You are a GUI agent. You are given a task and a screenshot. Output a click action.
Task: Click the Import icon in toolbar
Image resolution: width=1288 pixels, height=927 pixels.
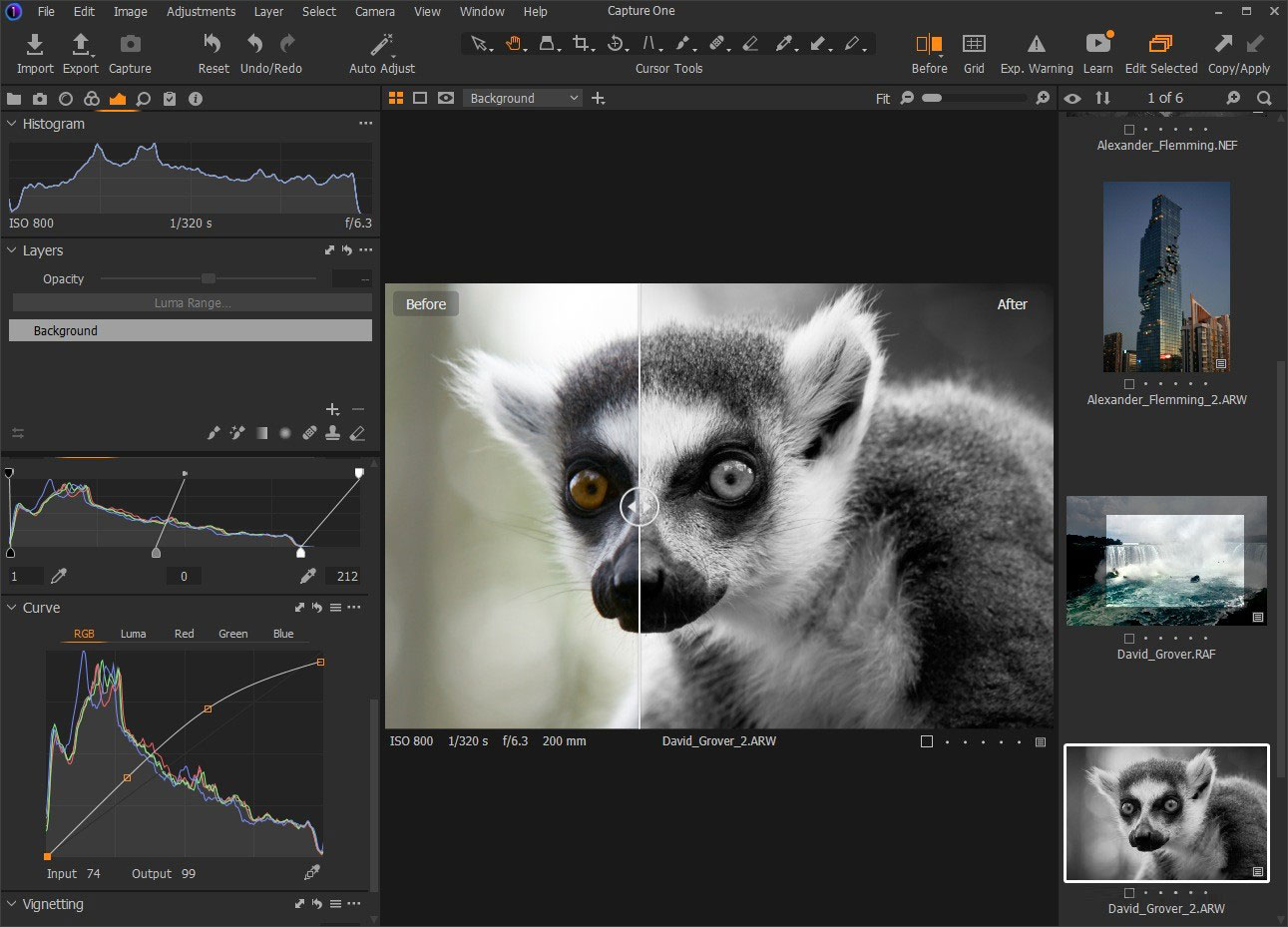(x=35, y=45)
